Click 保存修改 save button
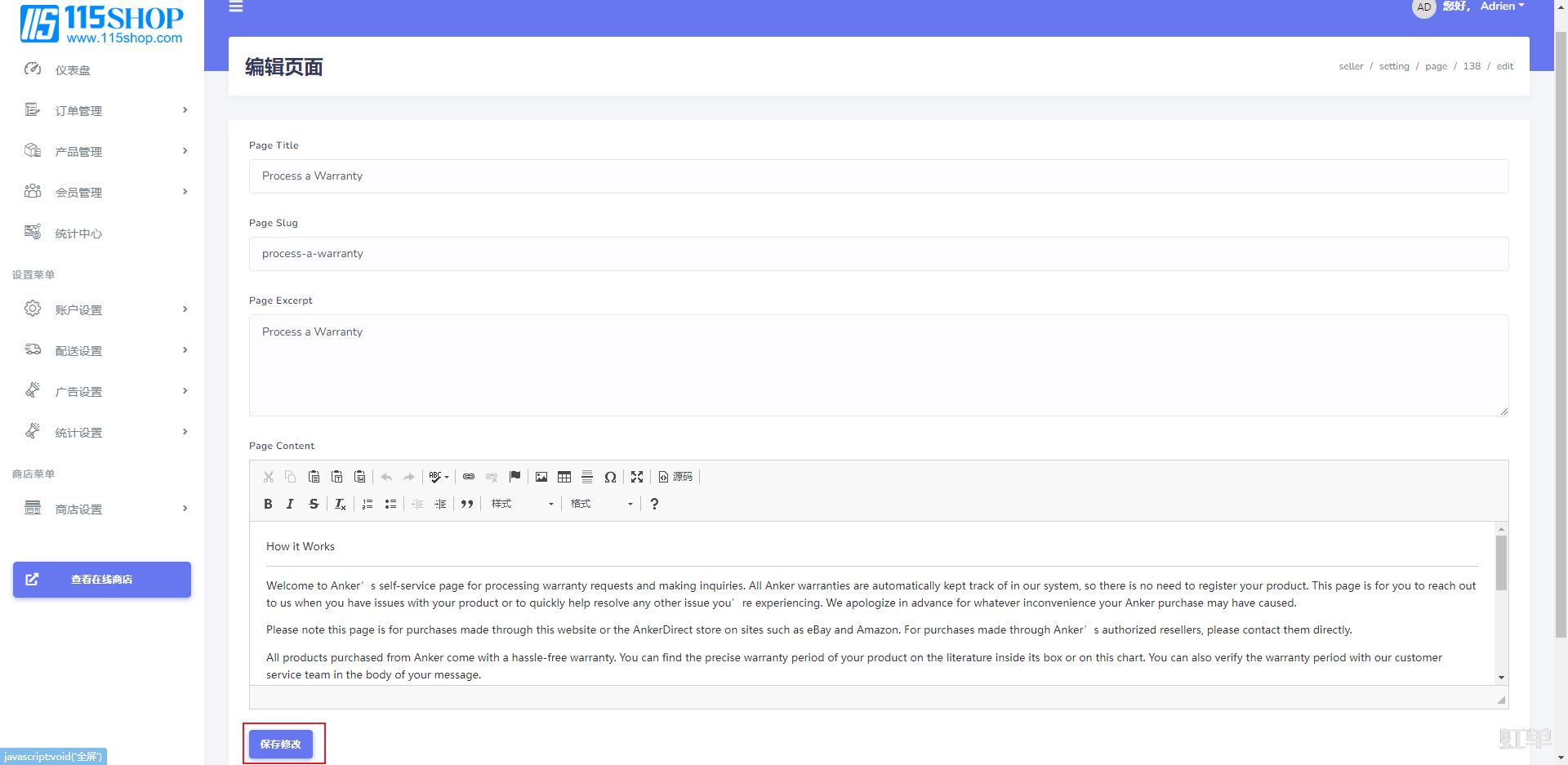Viewport: 1568px width, 765px height. (x=281, y=744)
